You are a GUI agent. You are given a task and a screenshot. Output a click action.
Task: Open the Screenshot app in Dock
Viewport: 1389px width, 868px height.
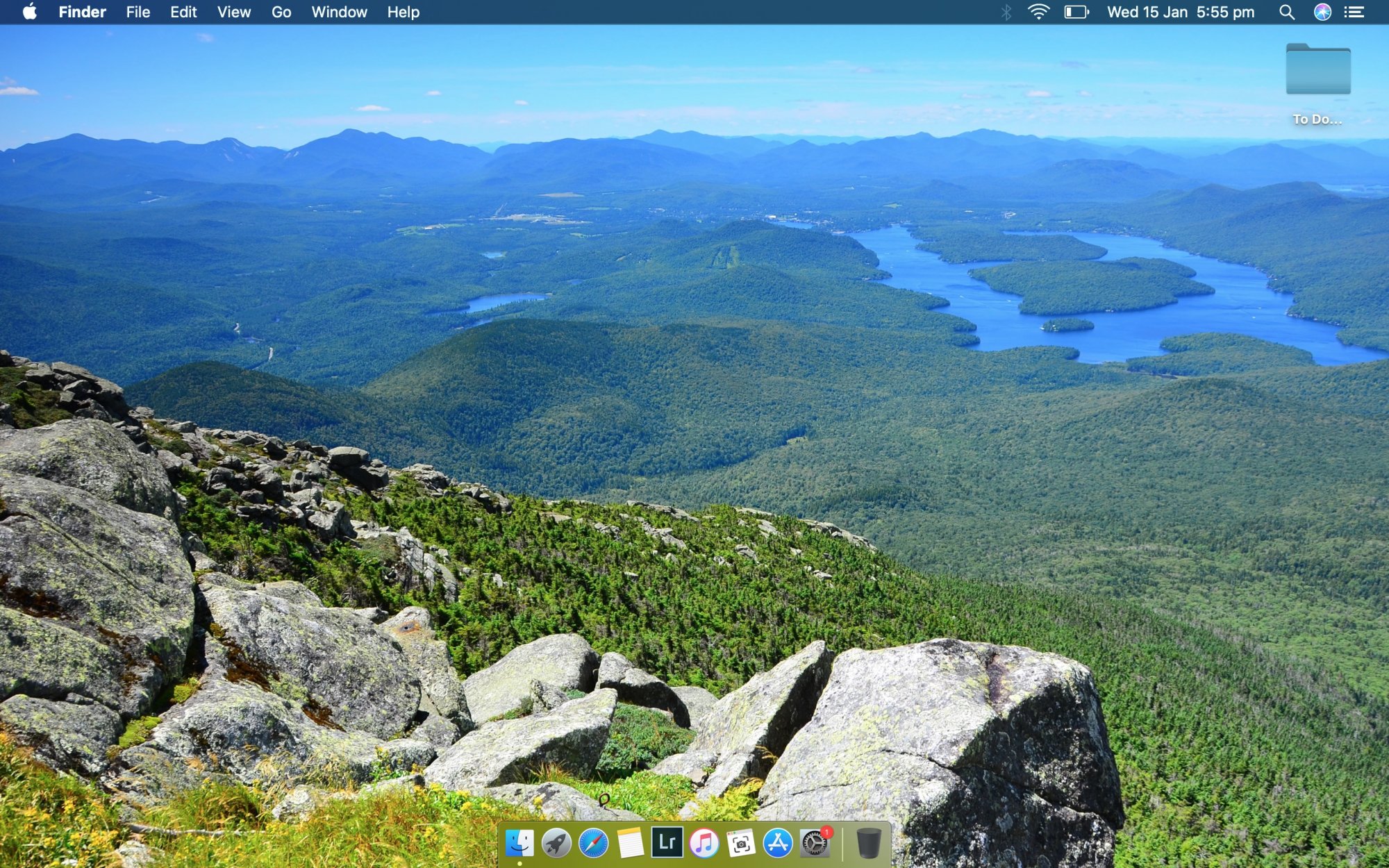[741, 843]
